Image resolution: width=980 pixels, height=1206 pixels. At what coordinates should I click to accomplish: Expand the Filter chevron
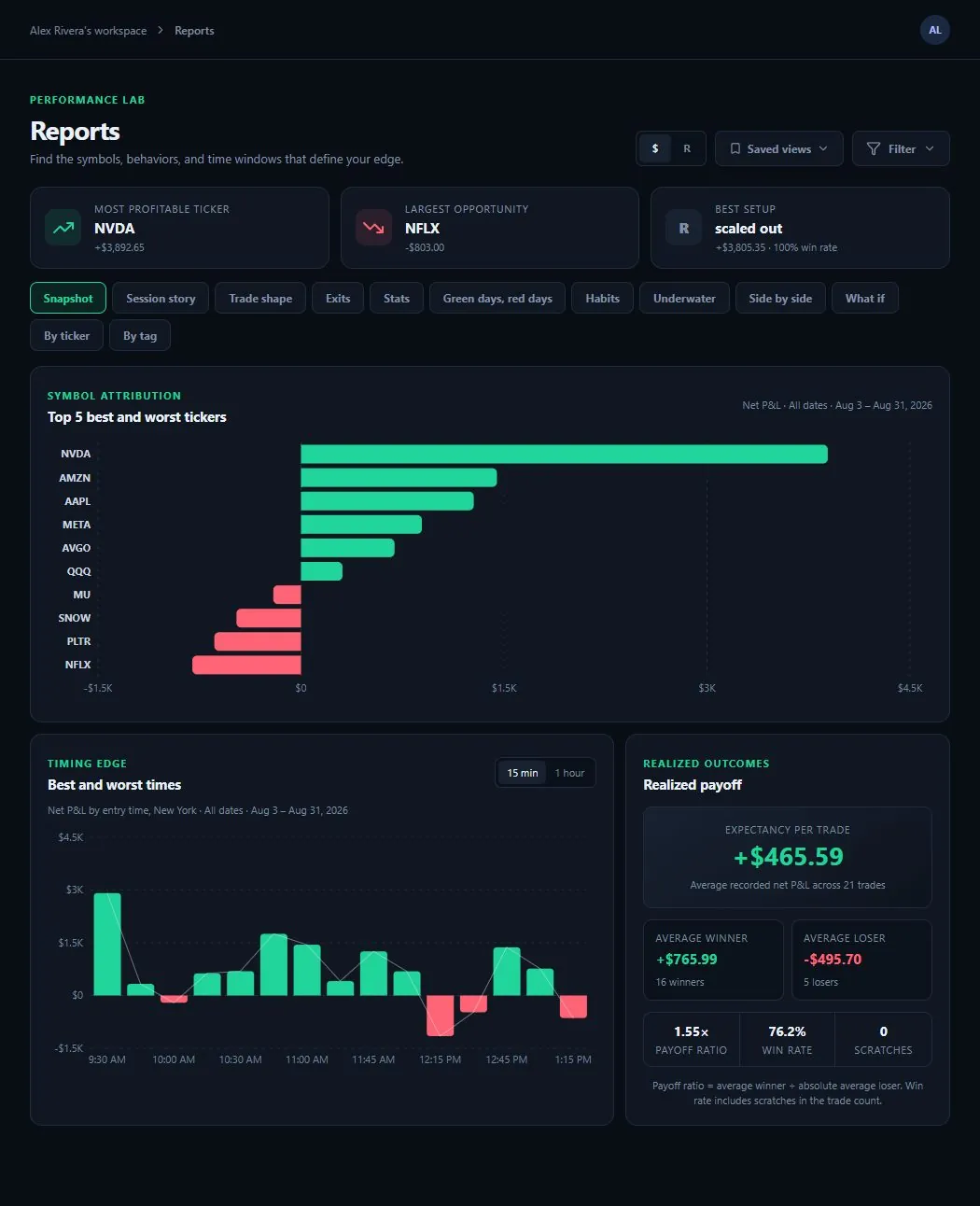930,148
